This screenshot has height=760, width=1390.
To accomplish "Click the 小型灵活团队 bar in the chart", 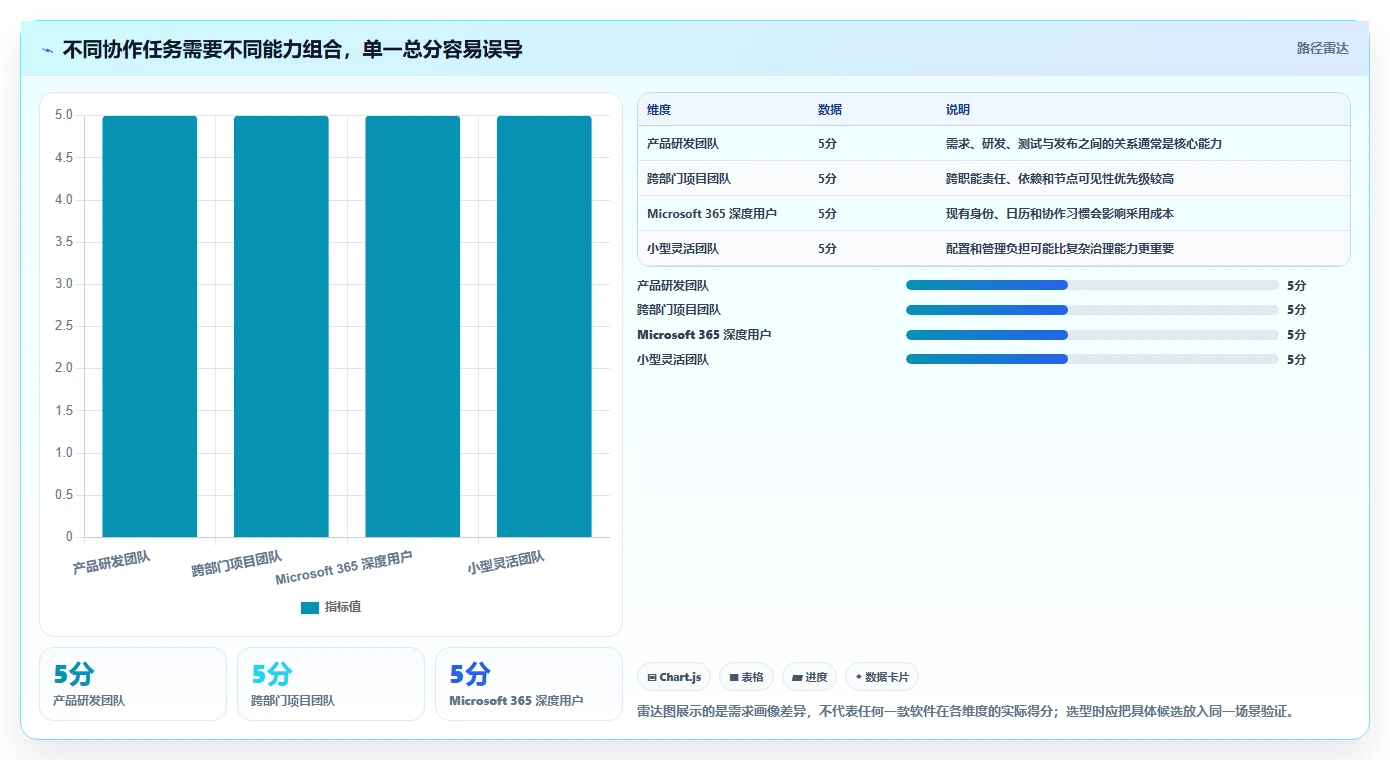I will pyautogui.click(x=544, y=326).
